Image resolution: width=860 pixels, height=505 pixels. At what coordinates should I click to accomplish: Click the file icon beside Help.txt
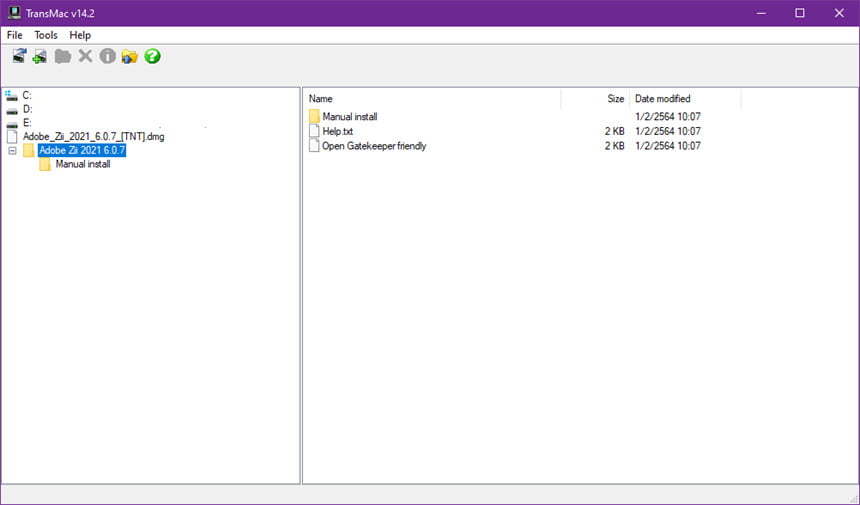coord(314,131)
